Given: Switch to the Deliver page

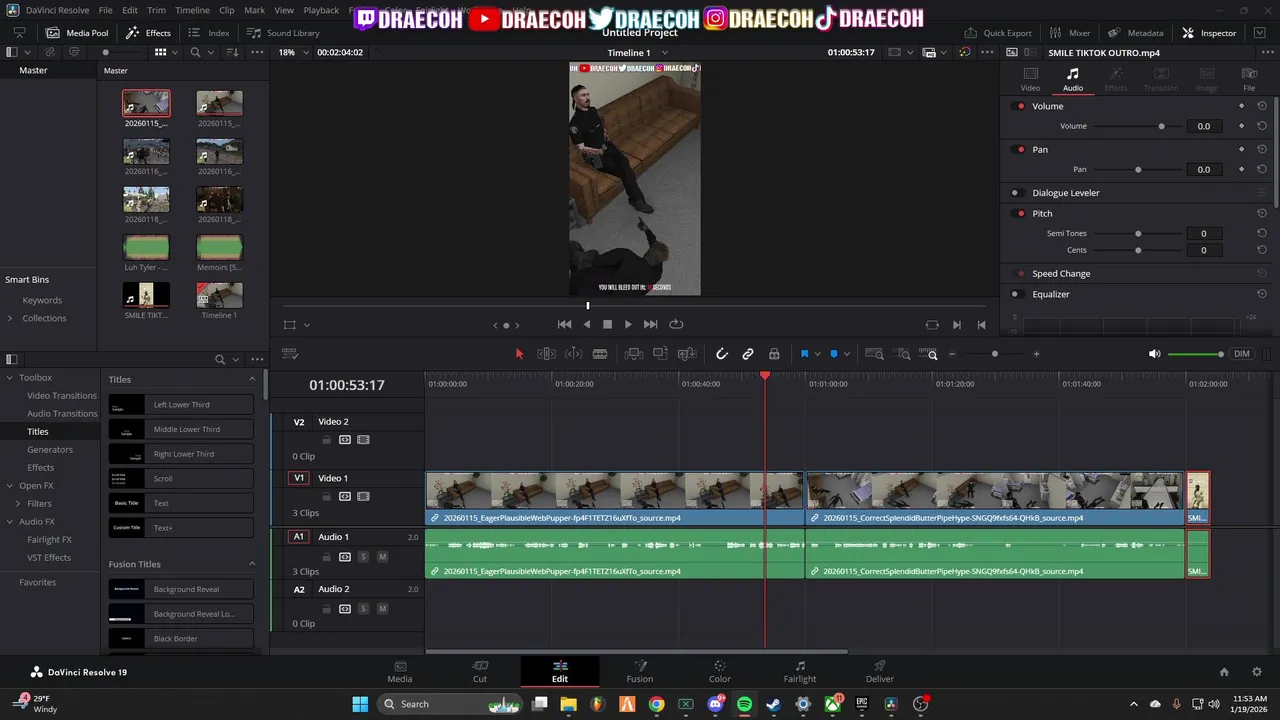Looking at the screenshot, I should pos(880,672).
